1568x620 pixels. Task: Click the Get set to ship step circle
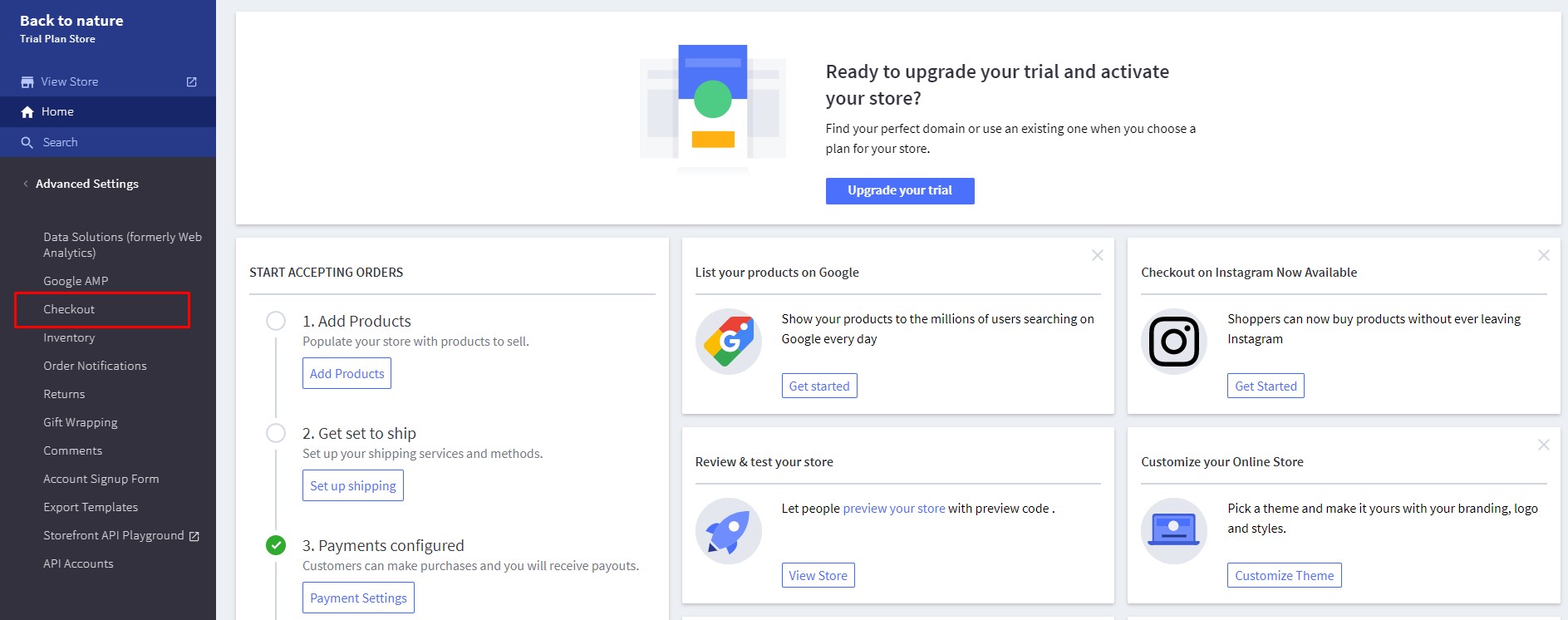276,433
